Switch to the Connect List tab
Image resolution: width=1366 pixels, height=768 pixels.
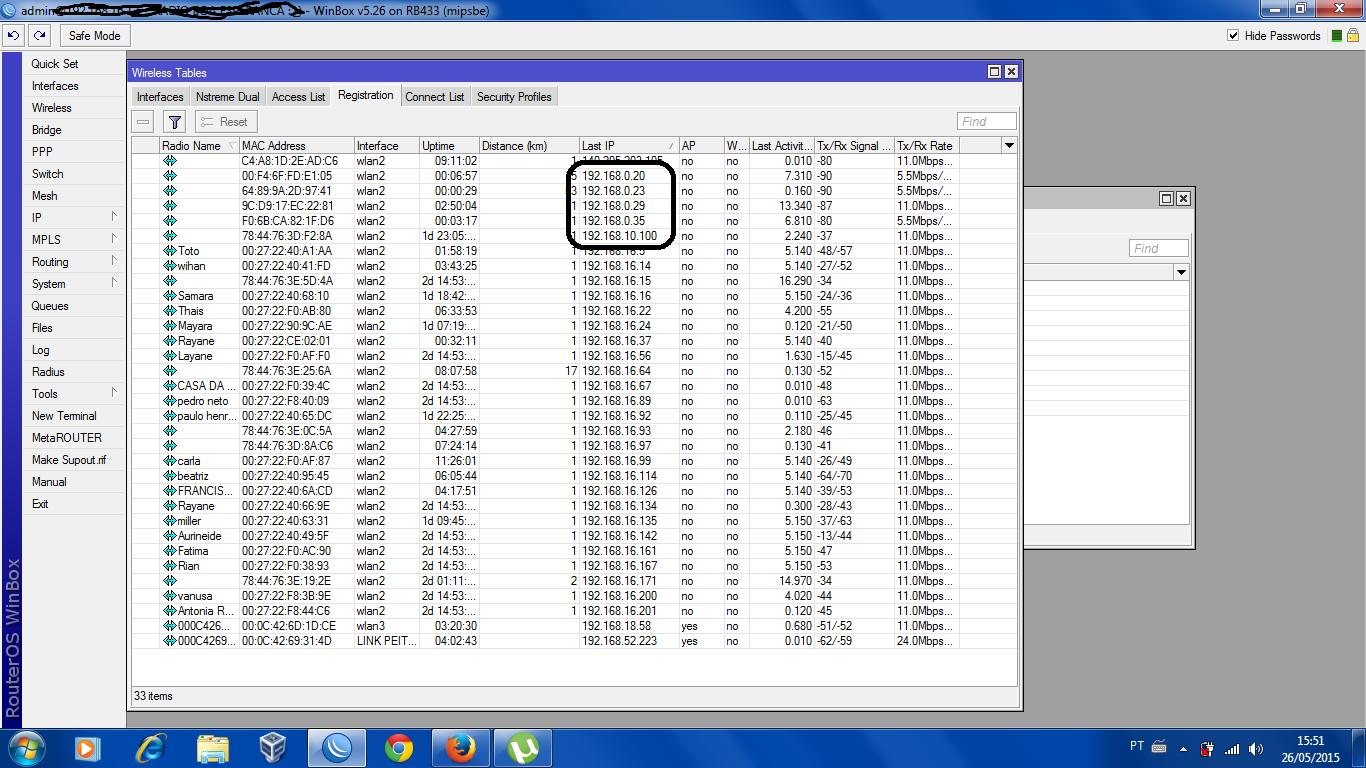435,97
